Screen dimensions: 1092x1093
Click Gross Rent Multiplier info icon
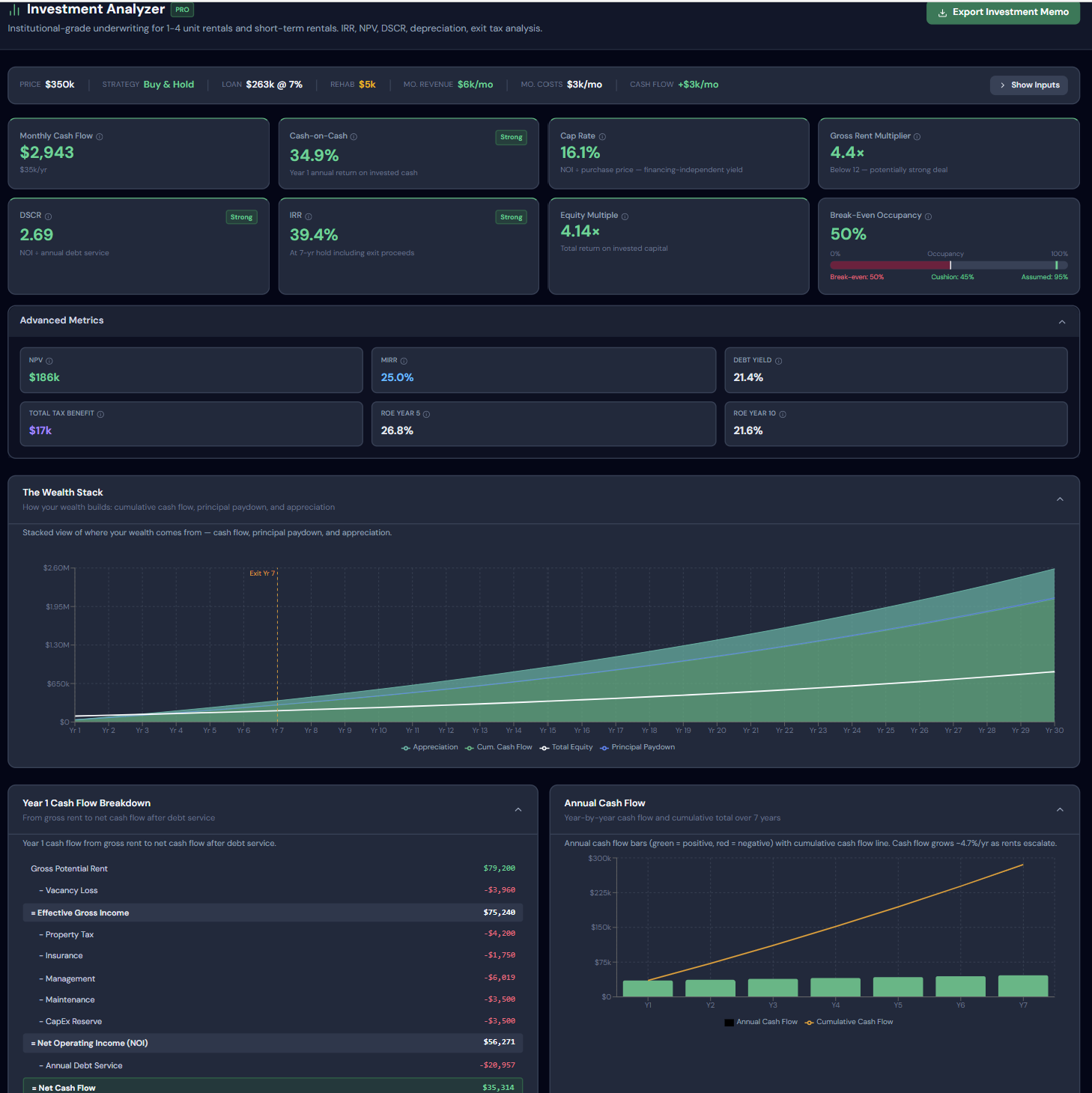[917, 137]
